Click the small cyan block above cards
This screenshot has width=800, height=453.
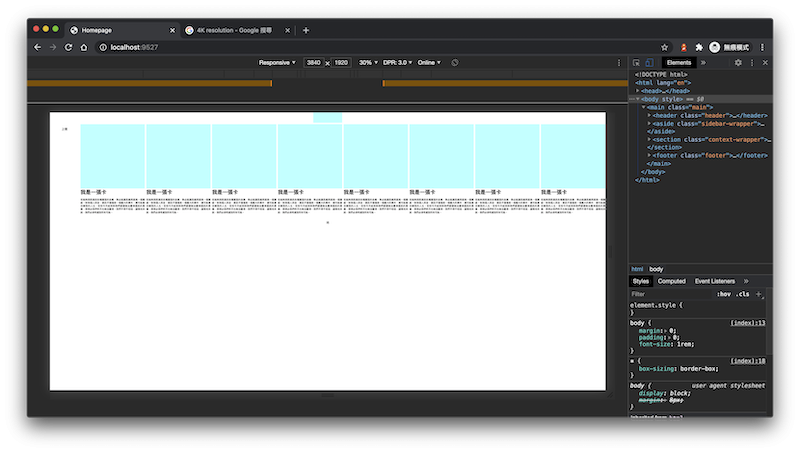click(328, 118)
